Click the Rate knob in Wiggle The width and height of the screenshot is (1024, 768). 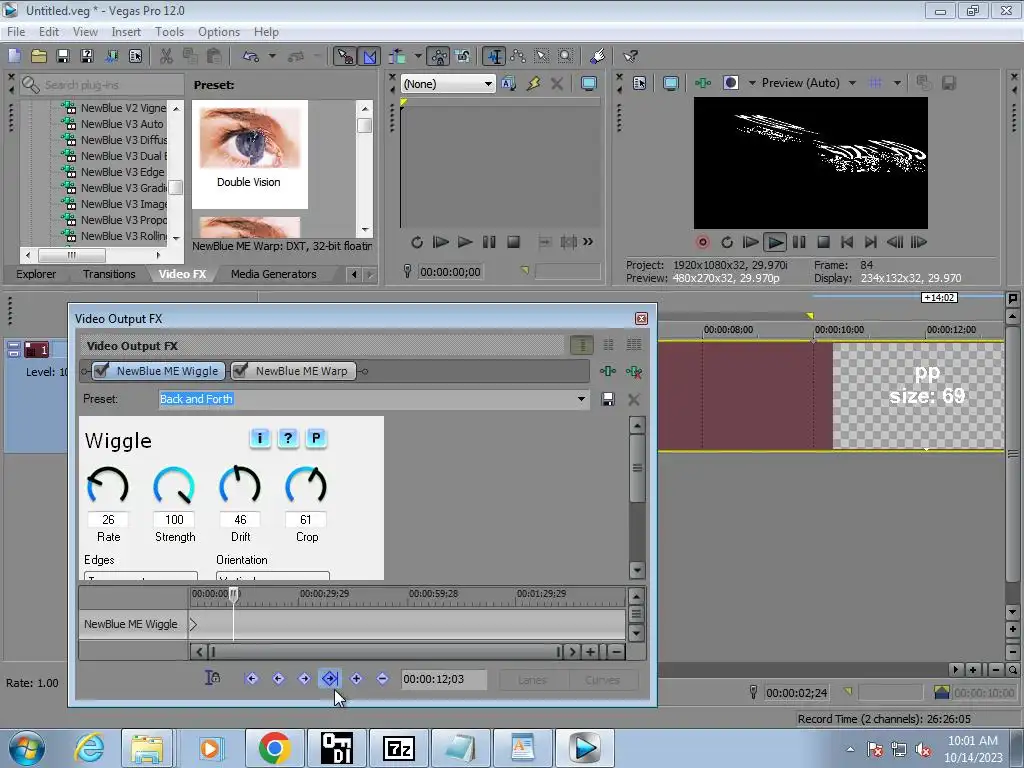pyautogui.click(x=108, y=486)
